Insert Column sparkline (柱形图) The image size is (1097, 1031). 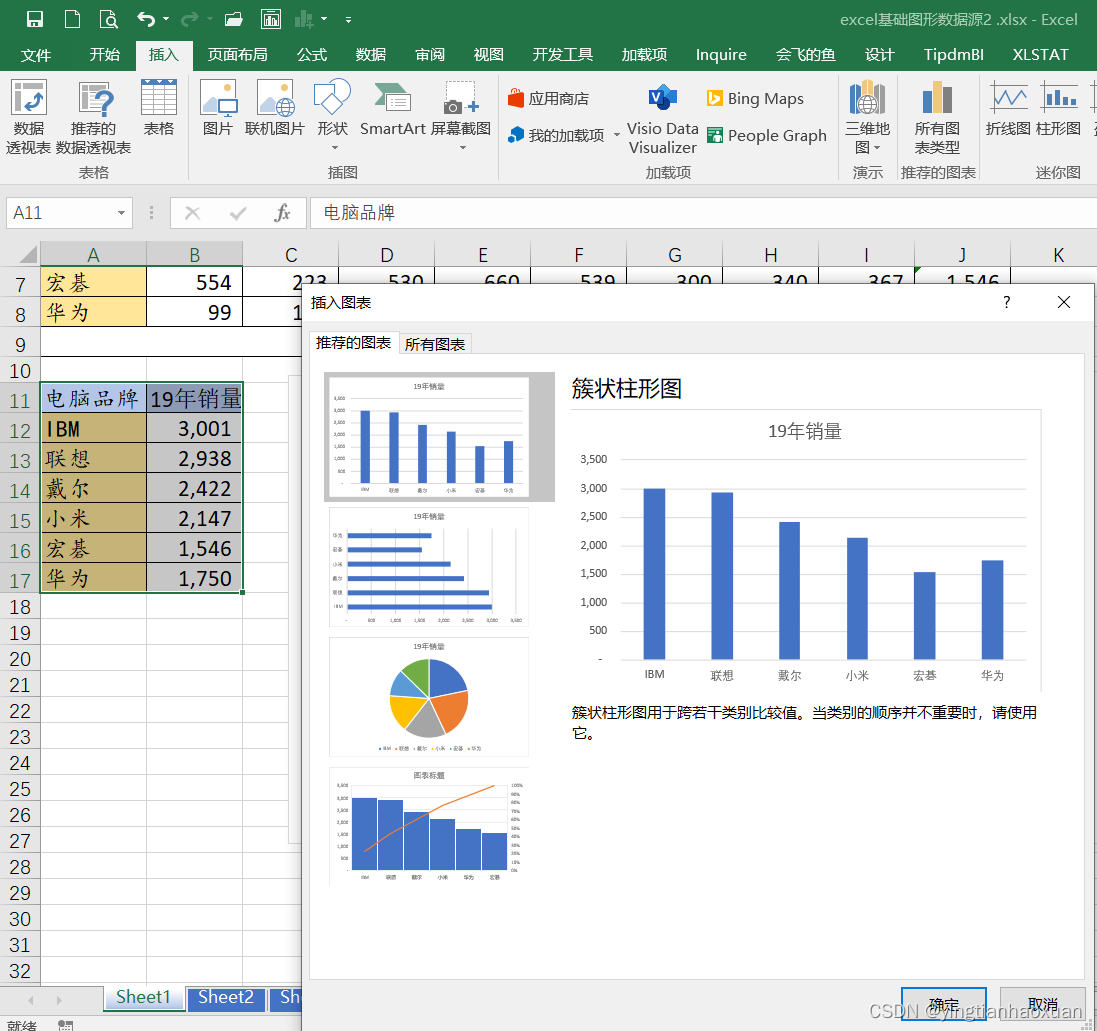pyautogui.click(x=1059, y=108)
